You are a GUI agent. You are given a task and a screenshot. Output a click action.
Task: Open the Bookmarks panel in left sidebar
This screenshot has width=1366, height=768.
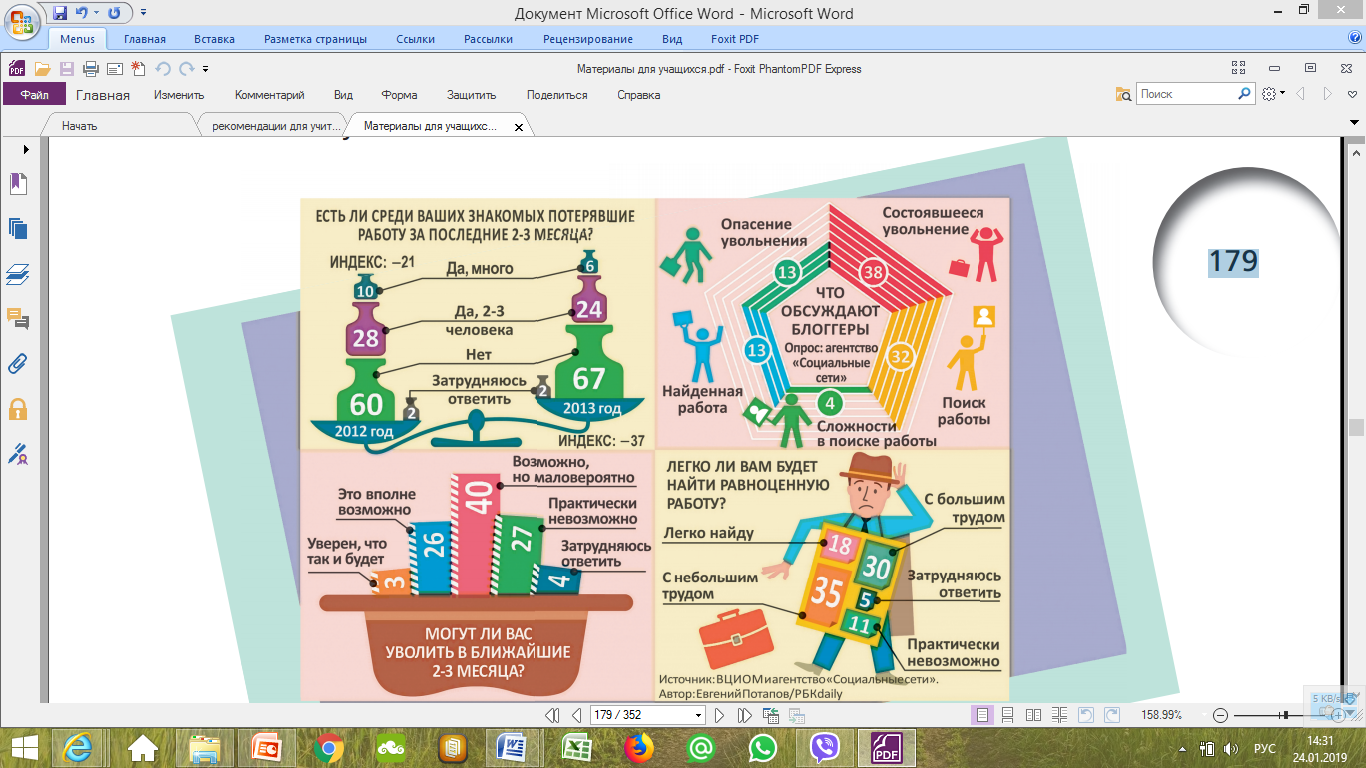18,184
